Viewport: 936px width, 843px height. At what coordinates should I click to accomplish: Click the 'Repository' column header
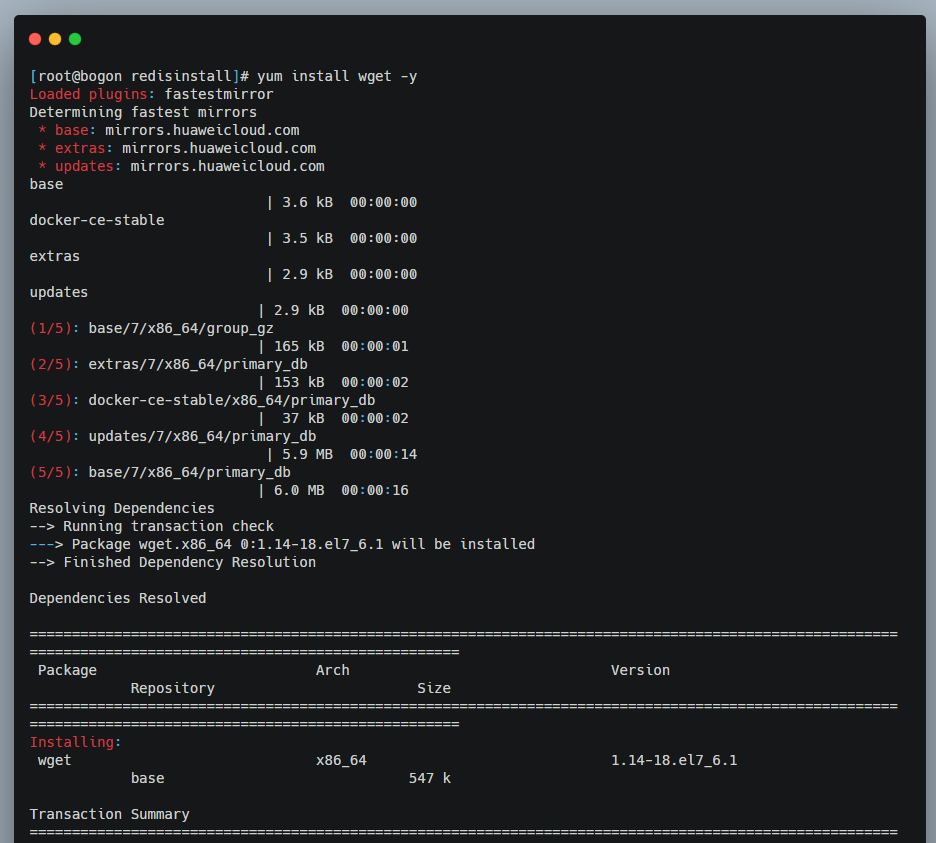click(x=173, y=688)
